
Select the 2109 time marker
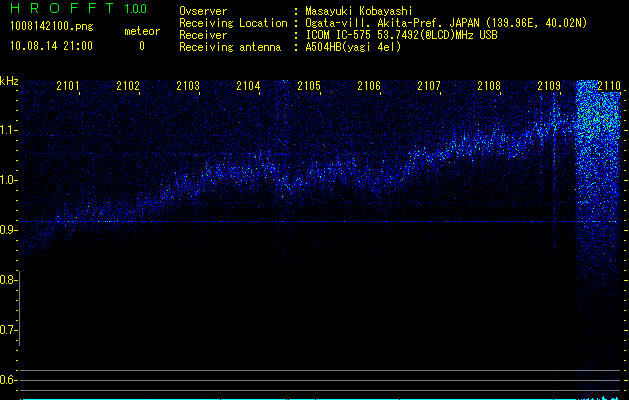click(549, 87)
